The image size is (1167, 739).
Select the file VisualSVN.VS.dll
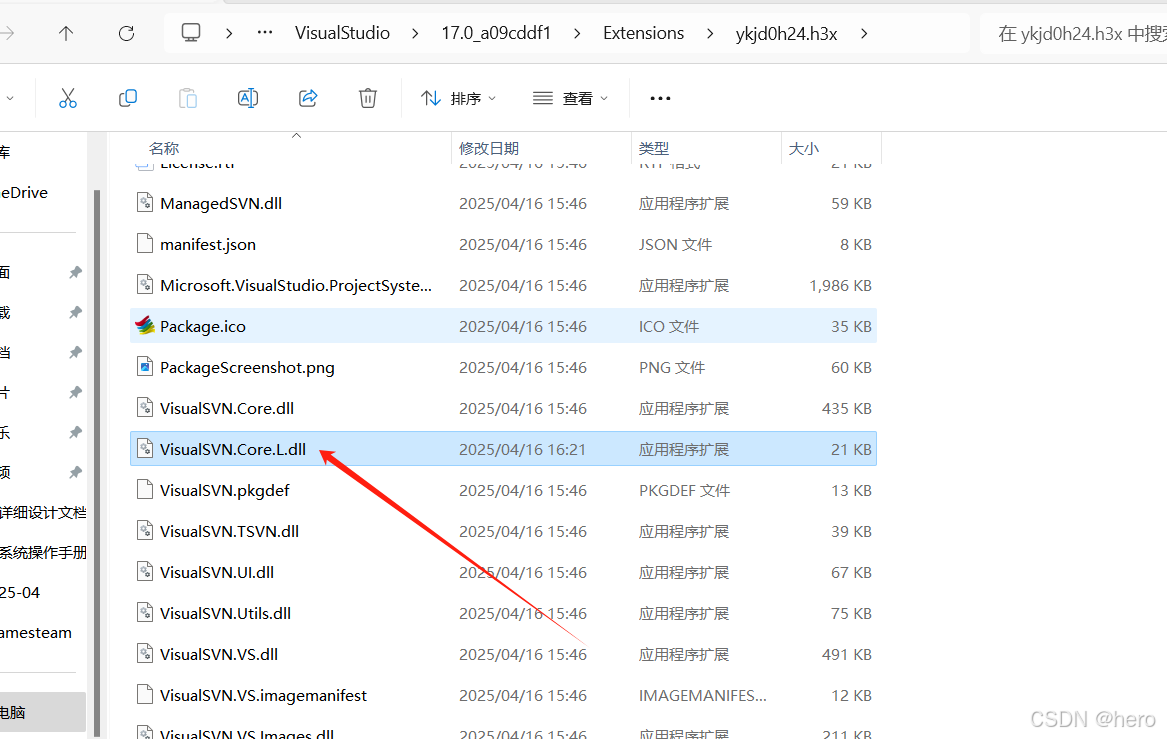click(x=219, y=653)
